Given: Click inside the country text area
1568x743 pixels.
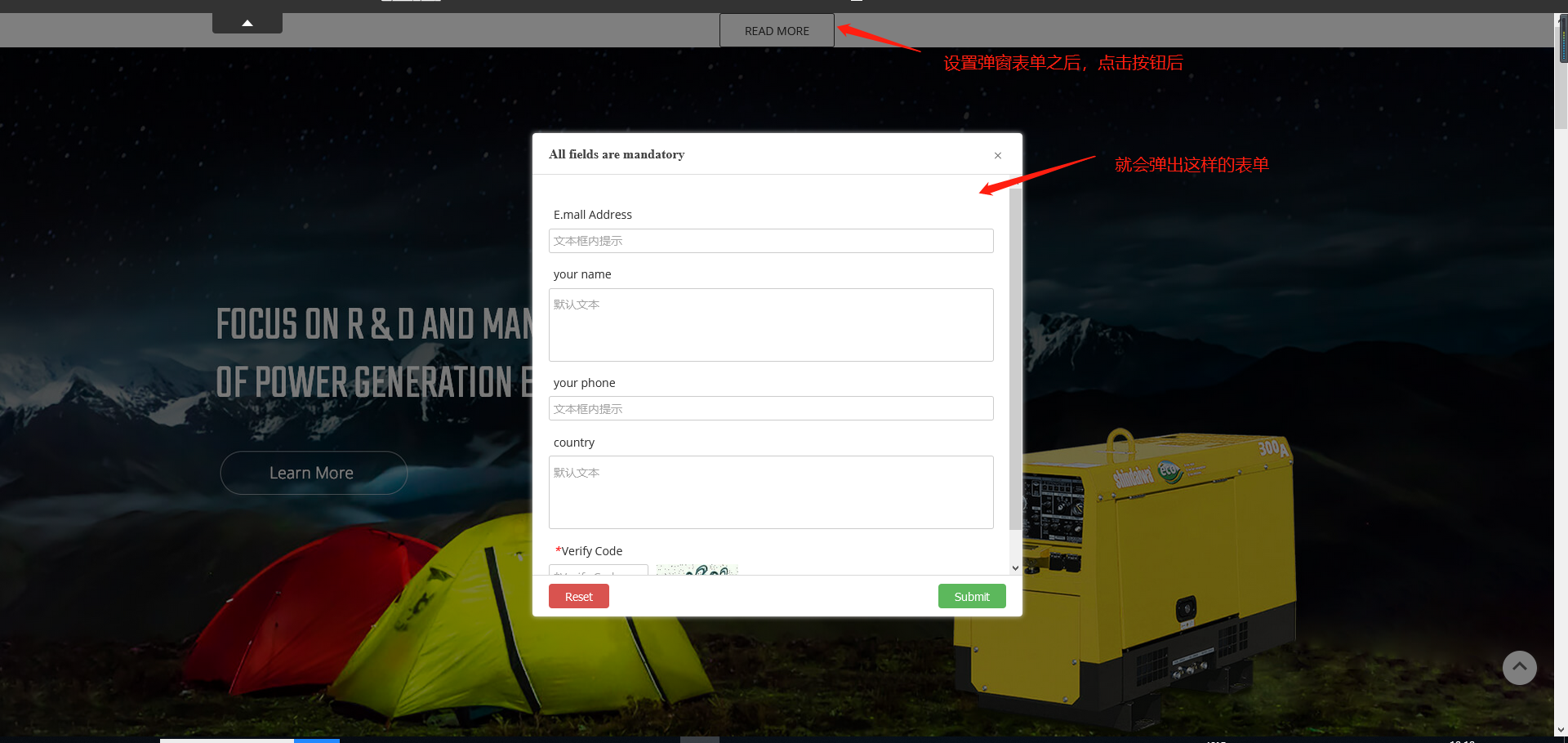Looking at the screenshot, I should (770, 492).
